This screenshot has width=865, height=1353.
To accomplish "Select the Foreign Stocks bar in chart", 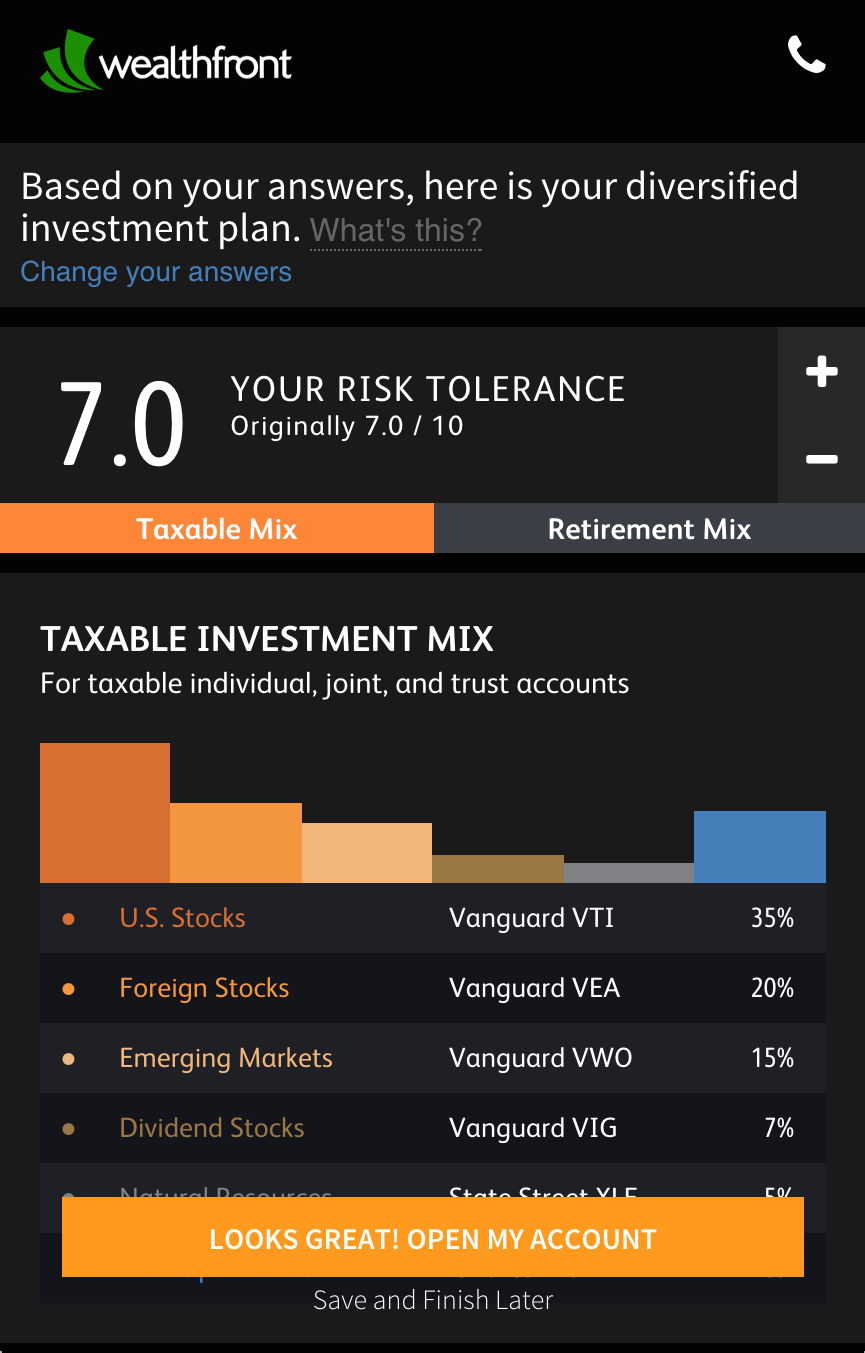I will coord(236,843).
